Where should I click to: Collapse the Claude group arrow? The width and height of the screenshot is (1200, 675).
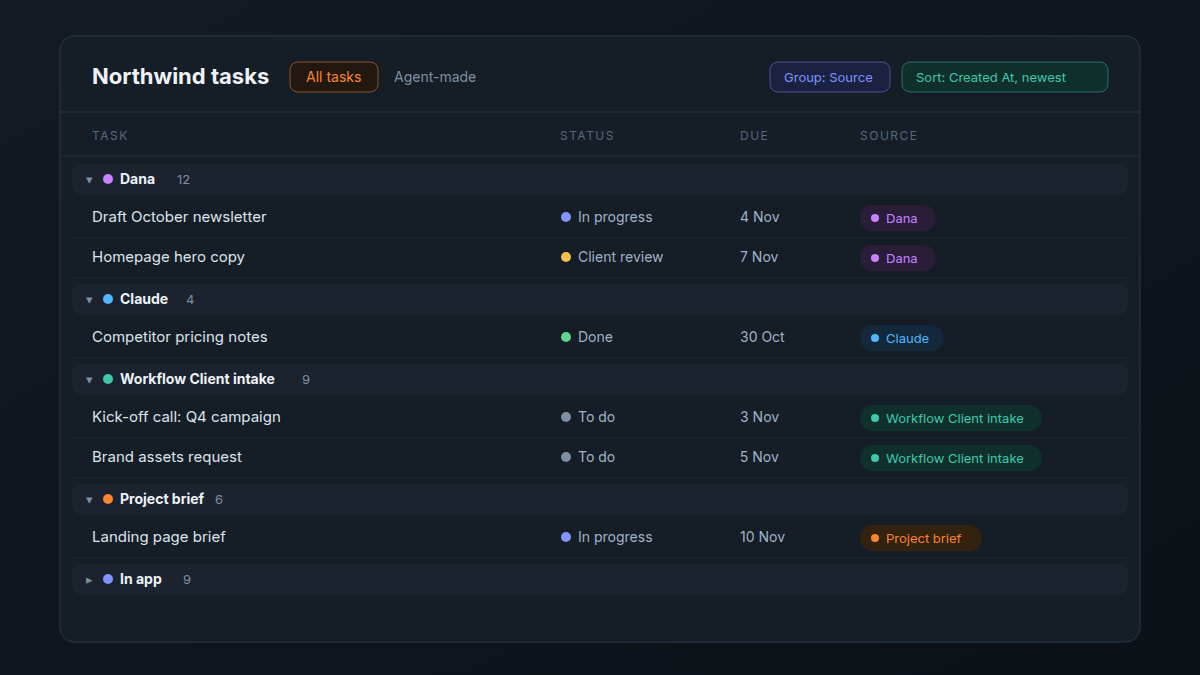tap(89, 300)
